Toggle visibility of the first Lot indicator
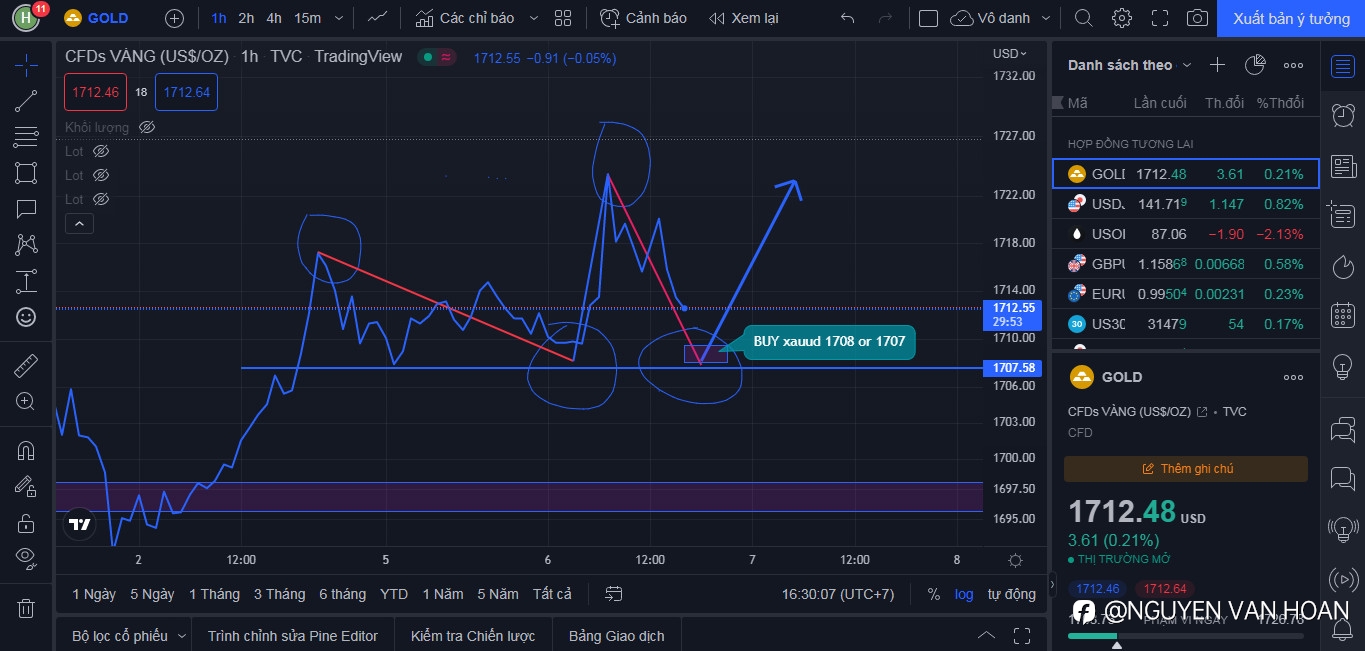 point(100,151)
